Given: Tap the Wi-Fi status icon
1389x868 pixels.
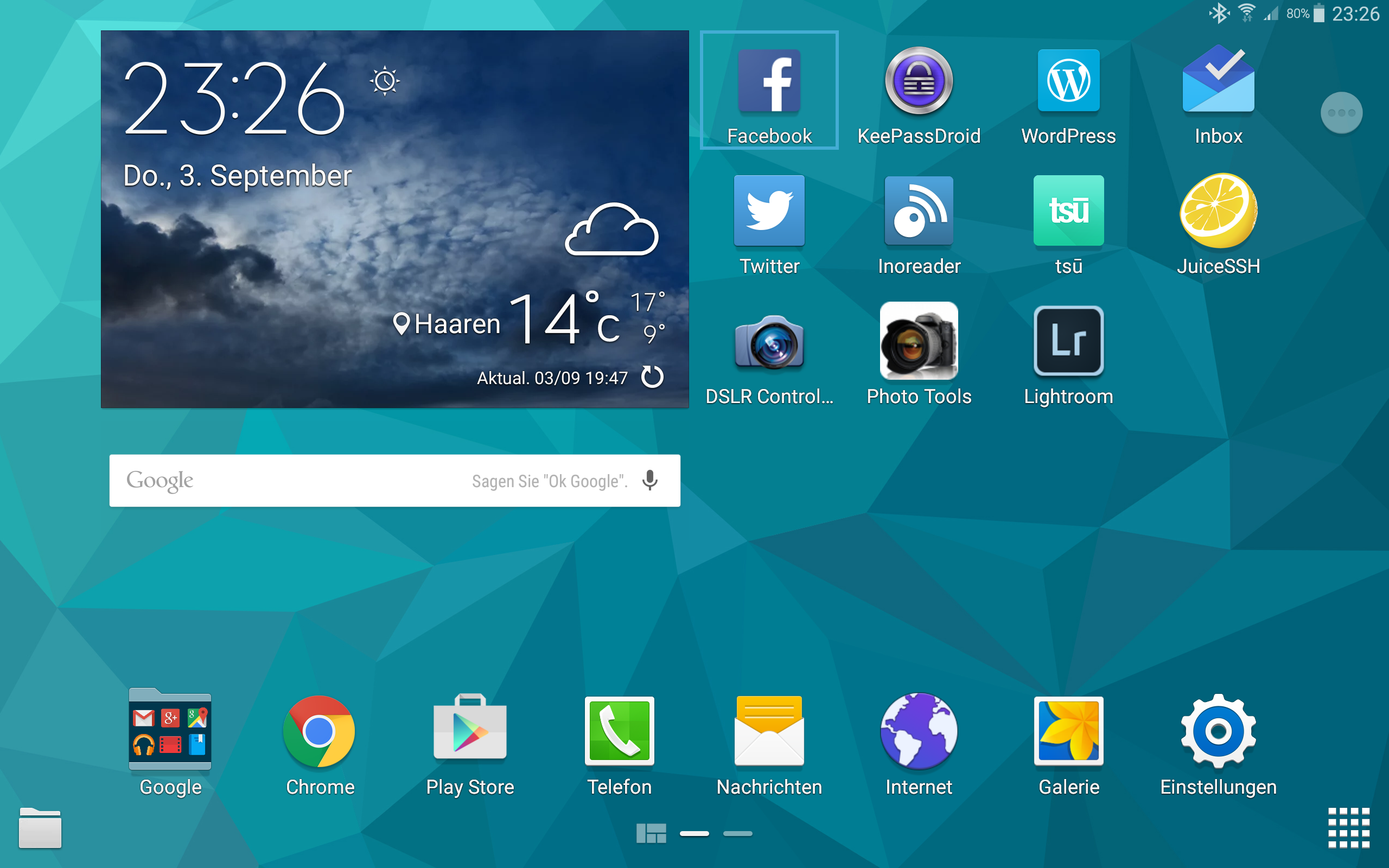Looking at the screenshot, I should [x=1247, y=13].
